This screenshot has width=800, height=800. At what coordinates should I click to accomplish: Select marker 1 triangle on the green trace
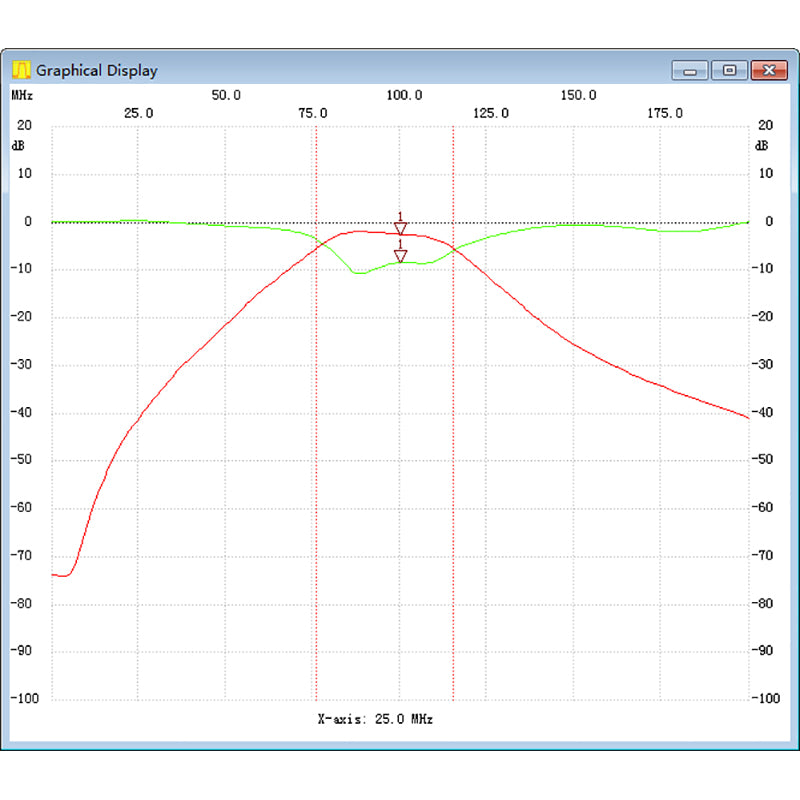(401, 256)
